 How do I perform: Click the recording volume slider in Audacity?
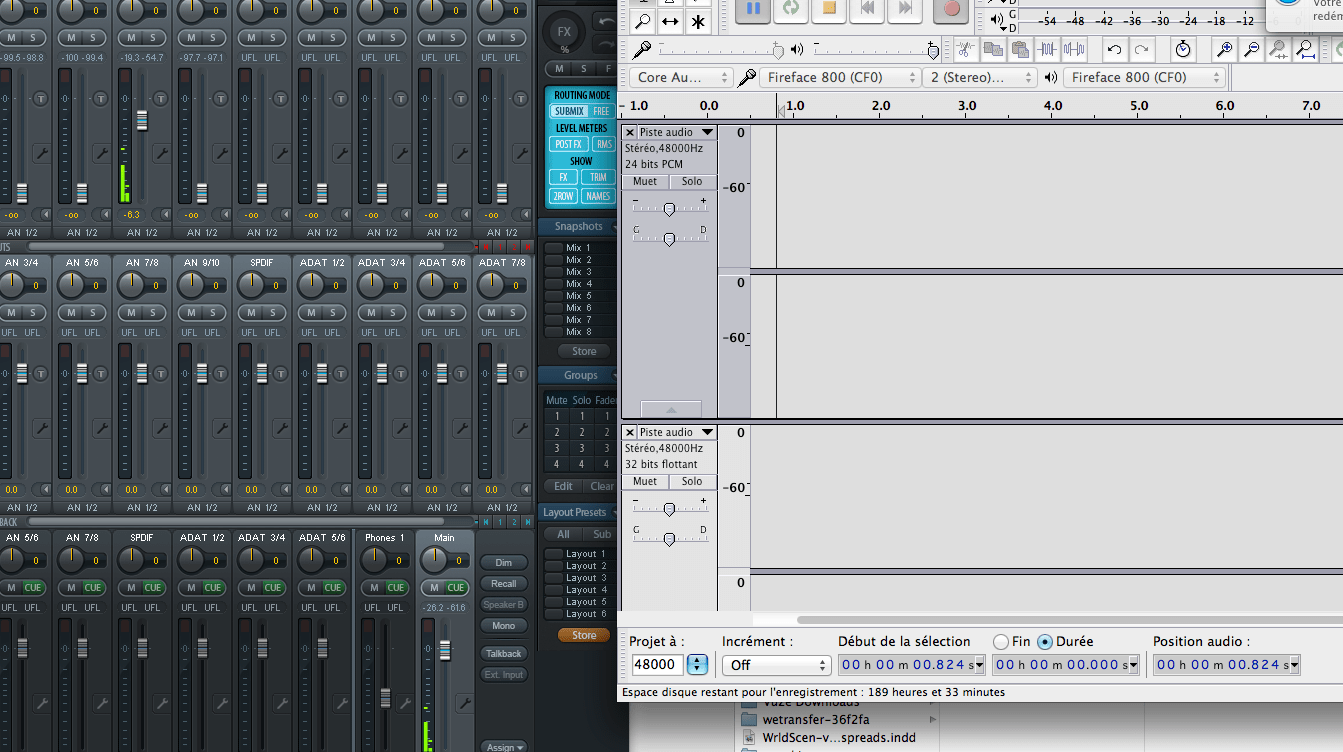(719, 49)
